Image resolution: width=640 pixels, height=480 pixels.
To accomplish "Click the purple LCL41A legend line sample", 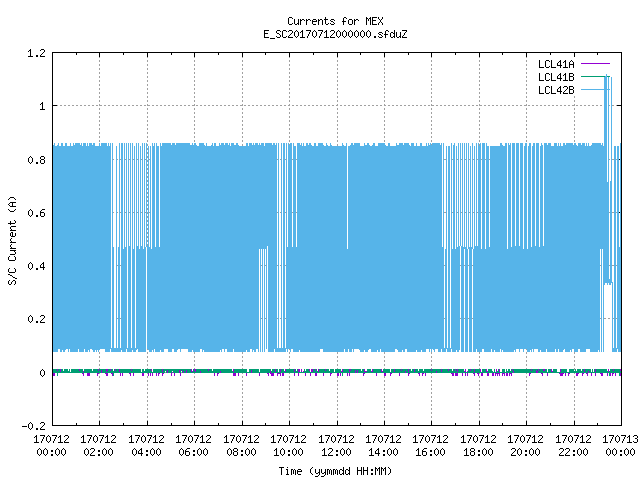I will [595, 64].
